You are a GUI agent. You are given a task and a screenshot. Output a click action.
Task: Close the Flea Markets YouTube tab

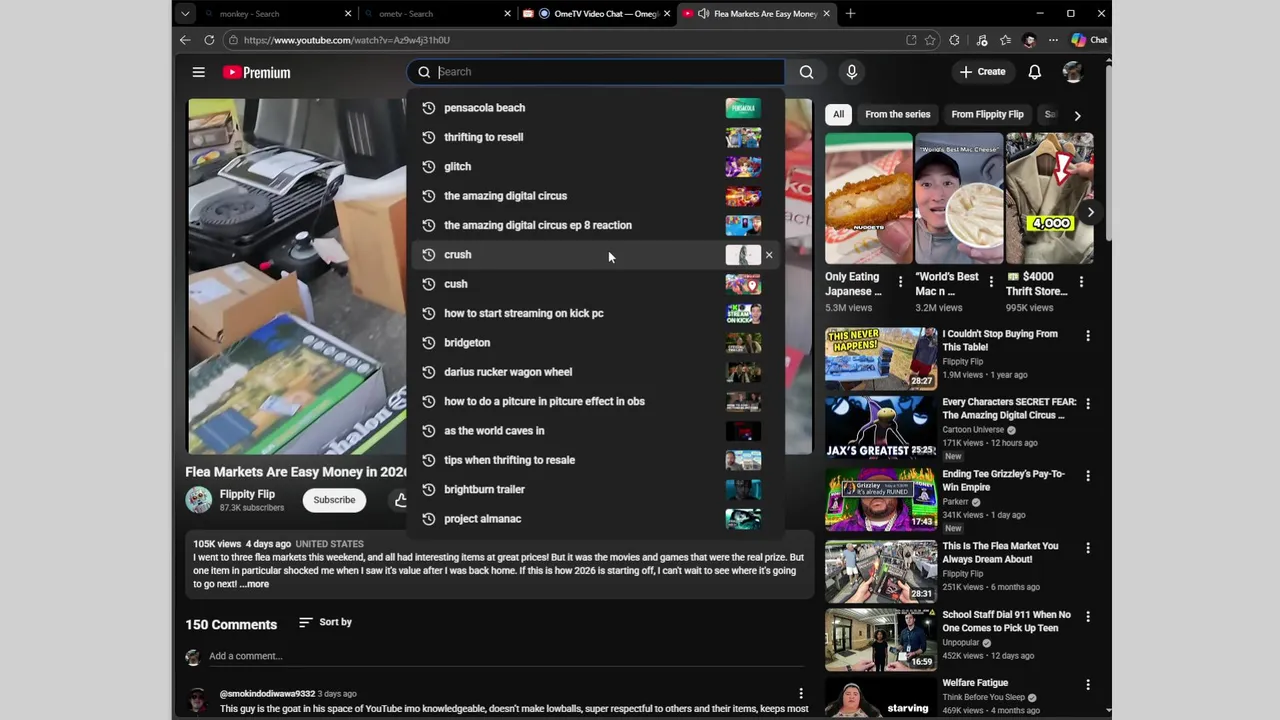point(827,14)
